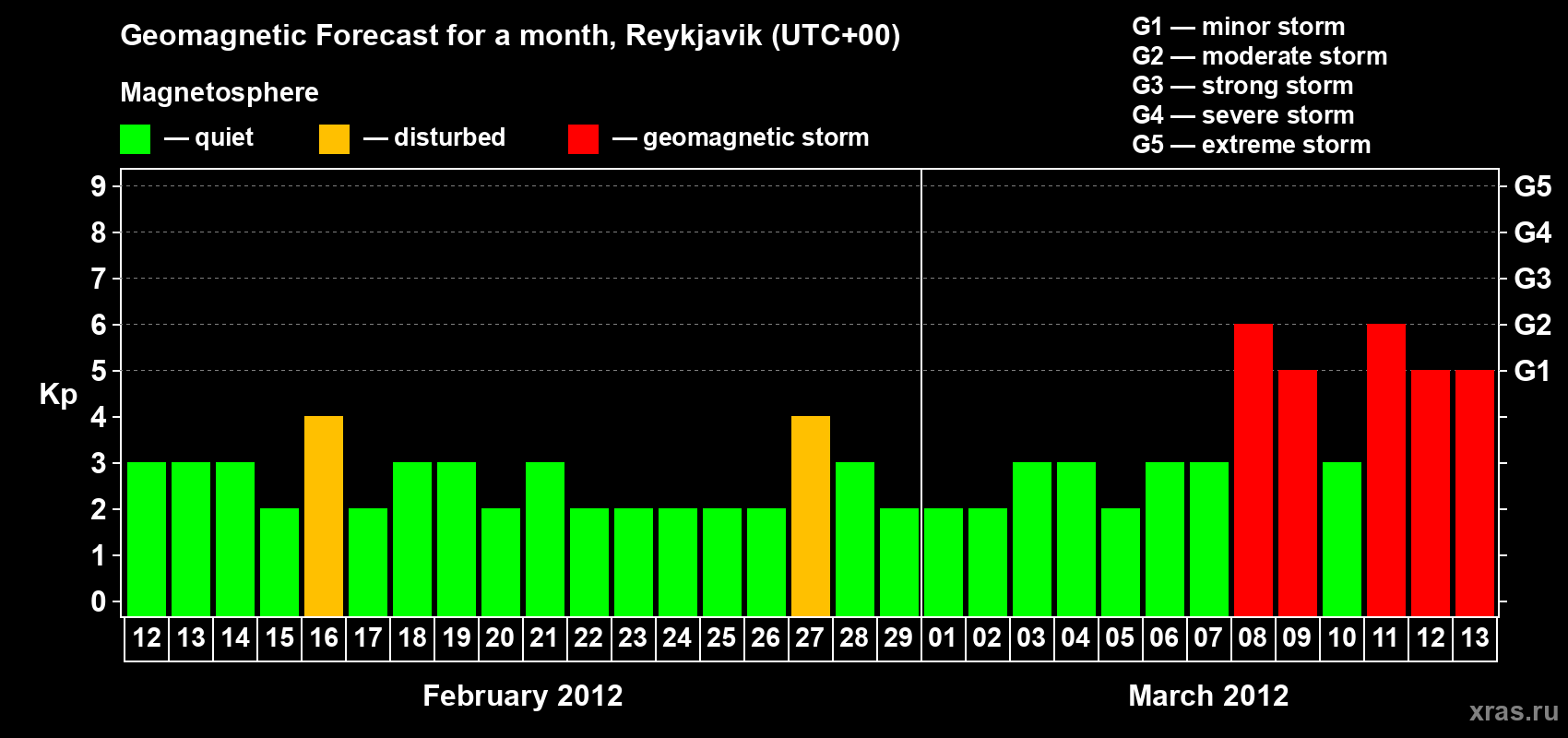Screen dimensions: 1568x738
Task: Click the G2 label on right axis
Action: pyautogui.click(x=1533, y=325)
